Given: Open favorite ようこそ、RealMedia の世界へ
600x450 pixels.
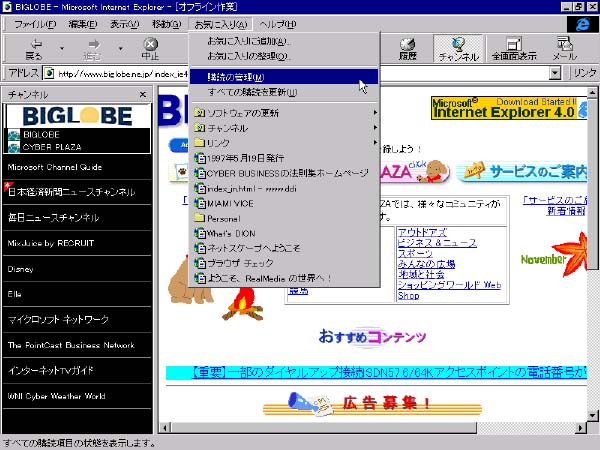Looking at the screenshot, I should pyautogui.click(x=284, y=278).
